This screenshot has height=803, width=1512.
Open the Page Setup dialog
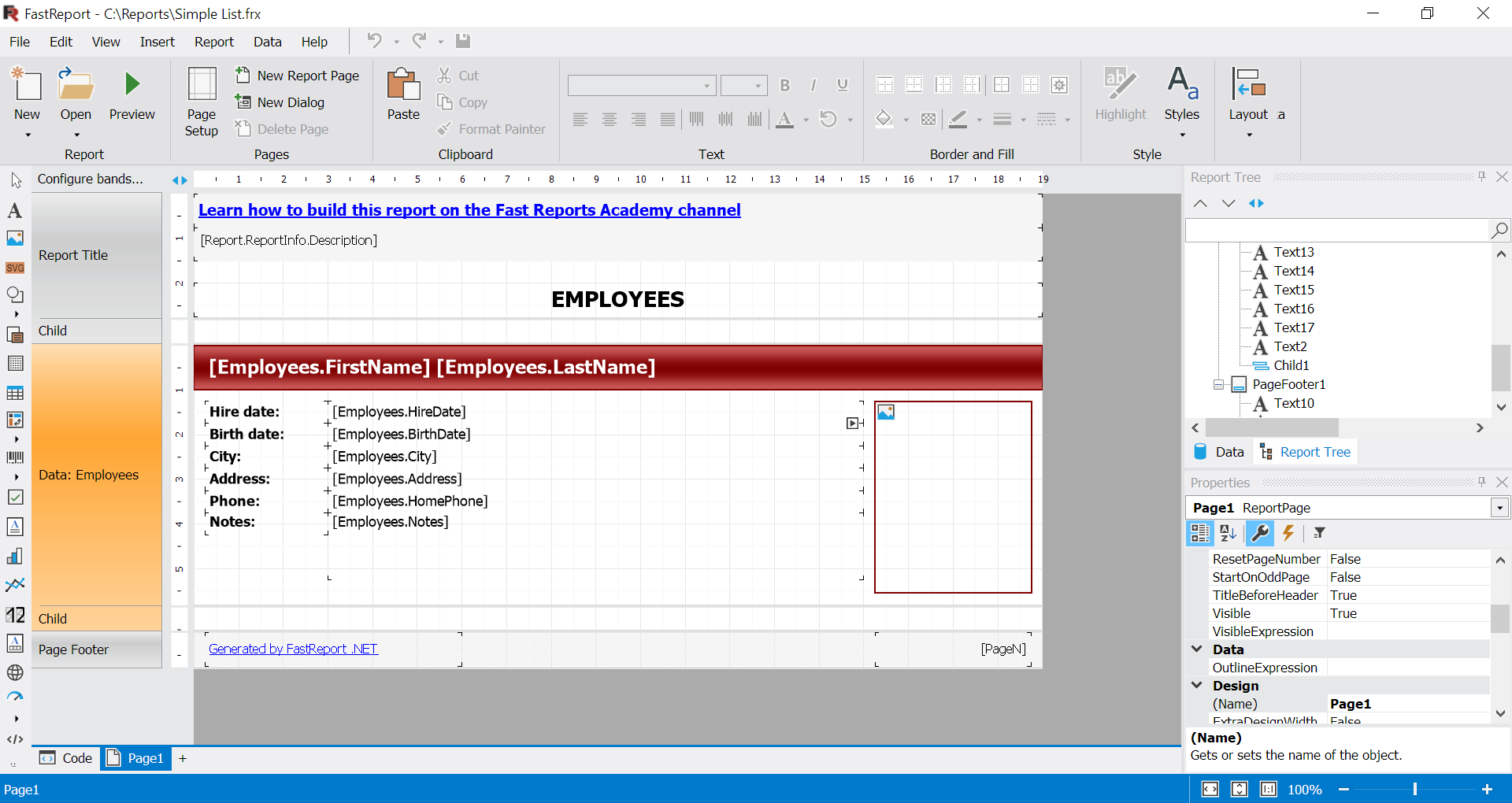tap(202, 101)
